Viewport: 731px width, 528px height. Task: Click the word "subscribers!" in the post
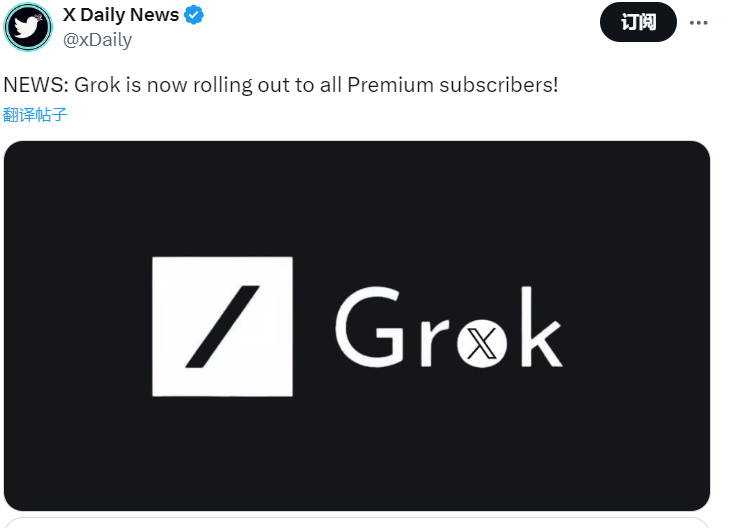(499, 85)
